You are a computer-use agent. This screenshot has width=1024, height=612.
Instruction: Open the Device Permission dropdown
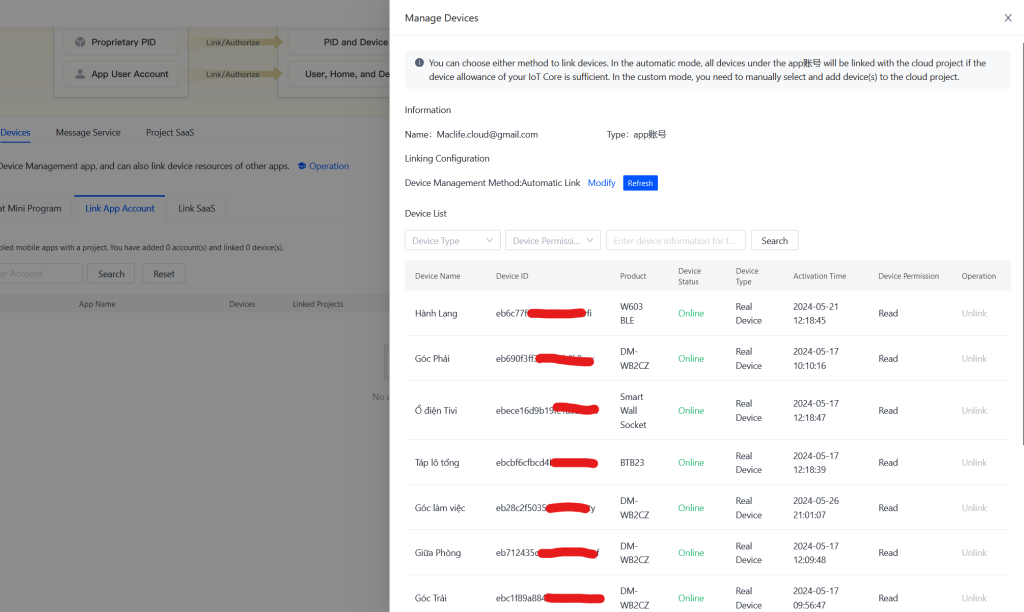tap(553, 240)
